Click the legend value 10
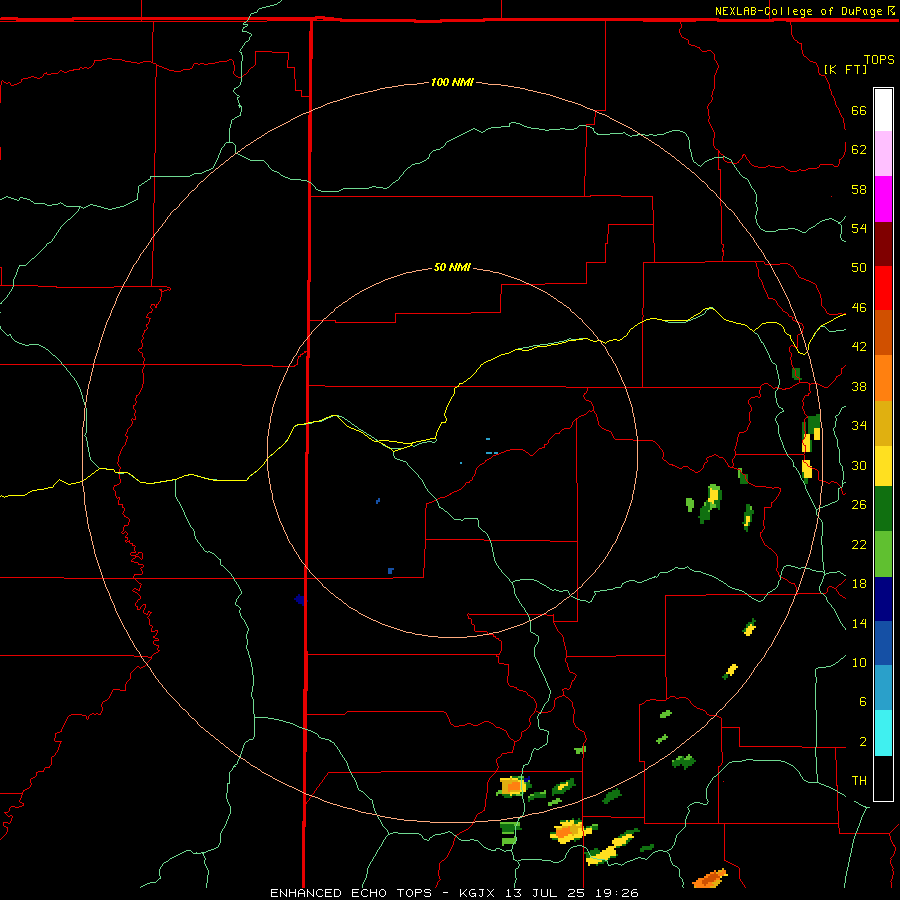Screen dimensions: 900x900 click(859, 662)
